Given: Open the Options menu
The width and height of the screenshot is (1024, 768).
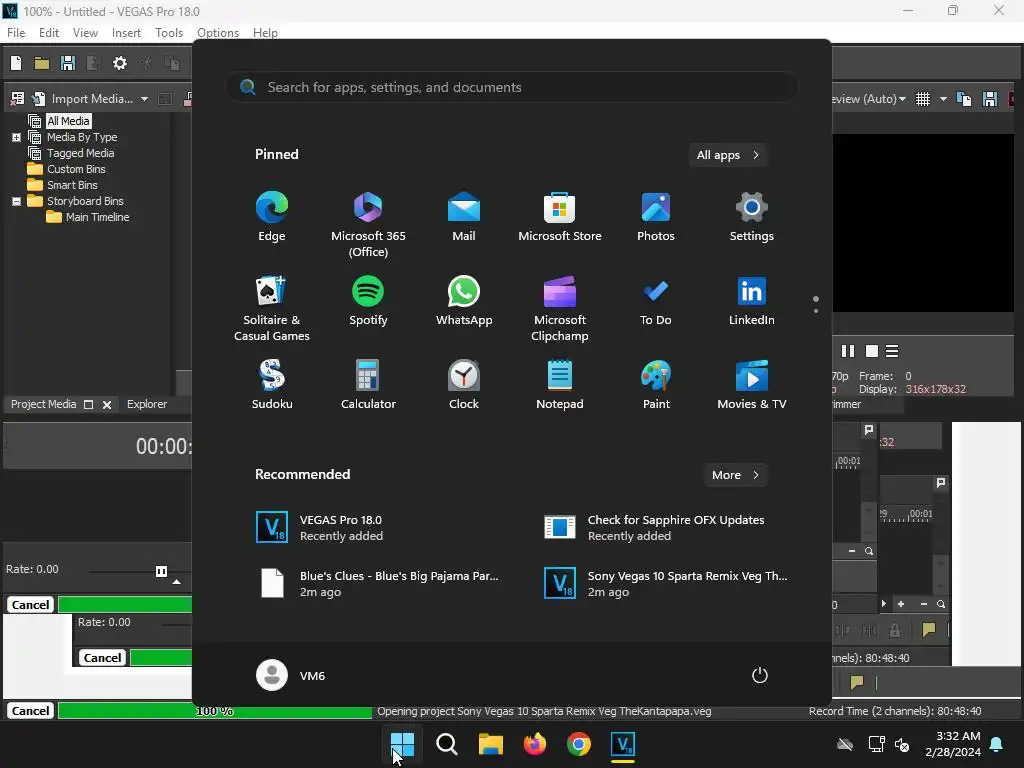Looking at the screenshot, I should tap(217, 33).
